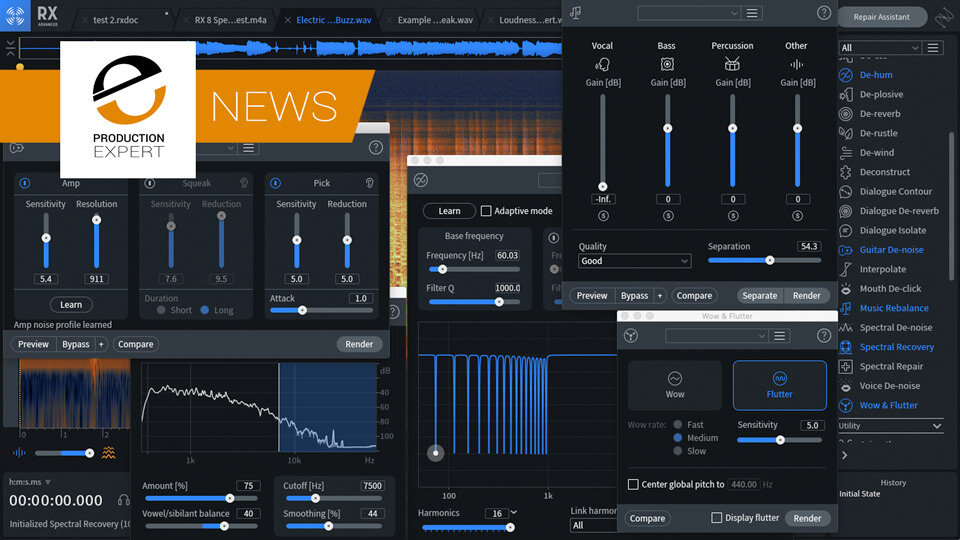
Task: Click the Bass stem icon in Music Rebalance
Action: [667, 64]
